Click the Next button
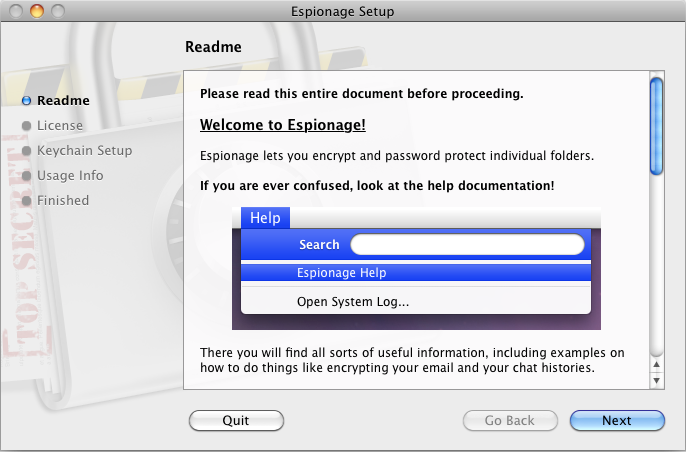 click(617, 420)
